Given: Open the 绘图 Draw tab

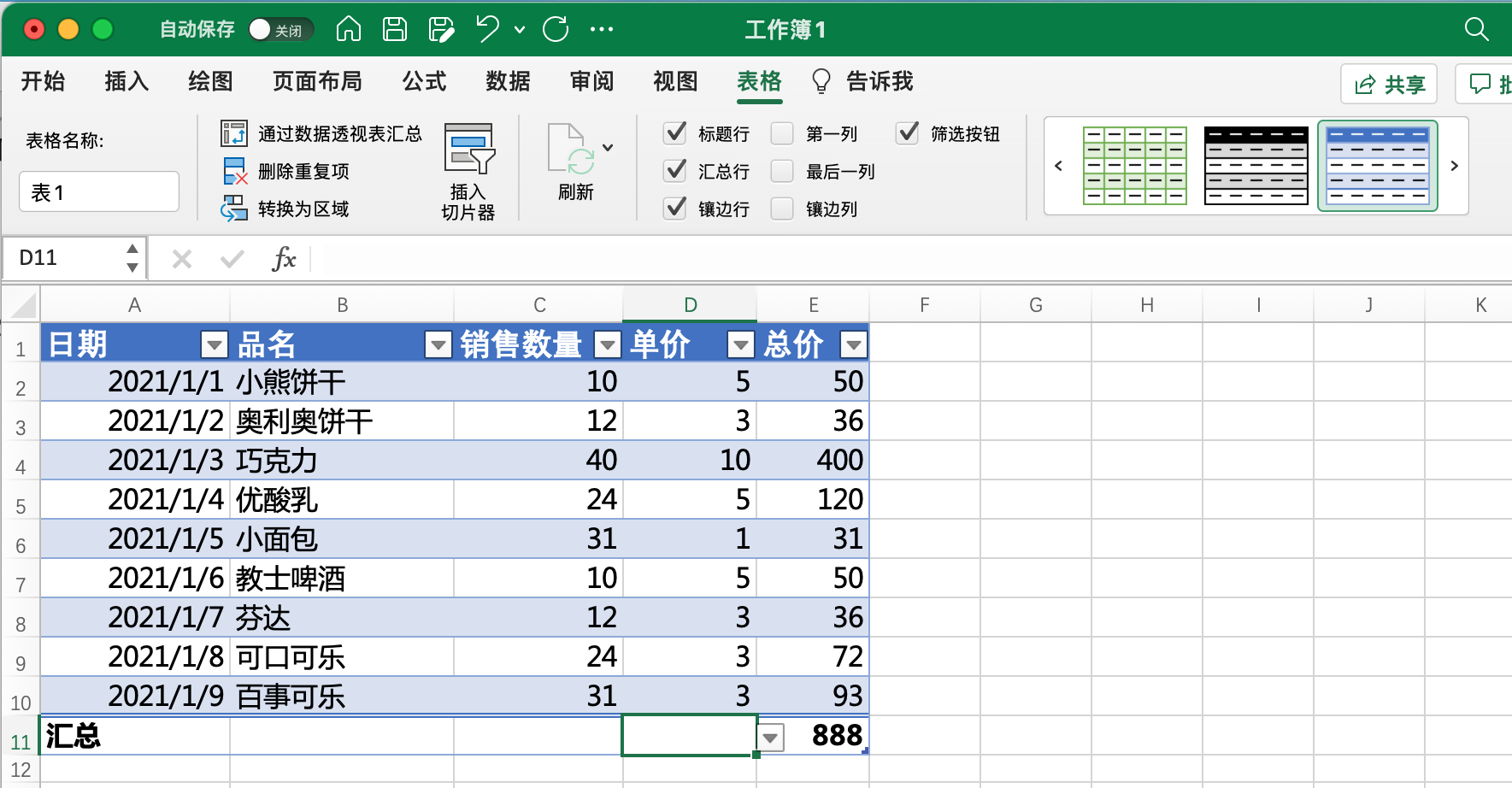Looking at the screenshot, I should click(210, 81).
